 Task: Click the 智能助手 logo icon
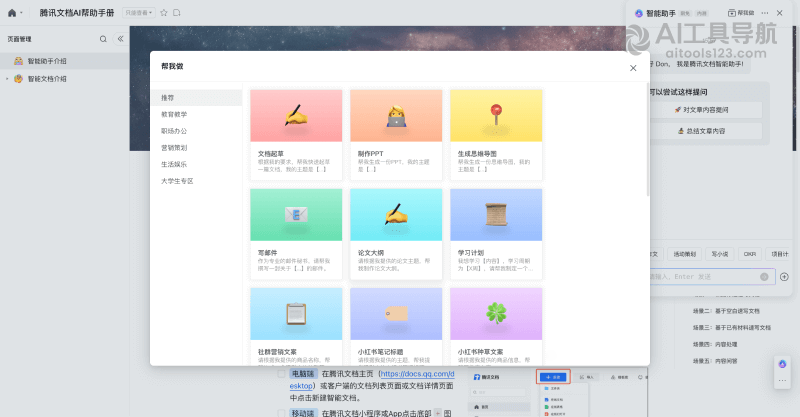[639, 13]
